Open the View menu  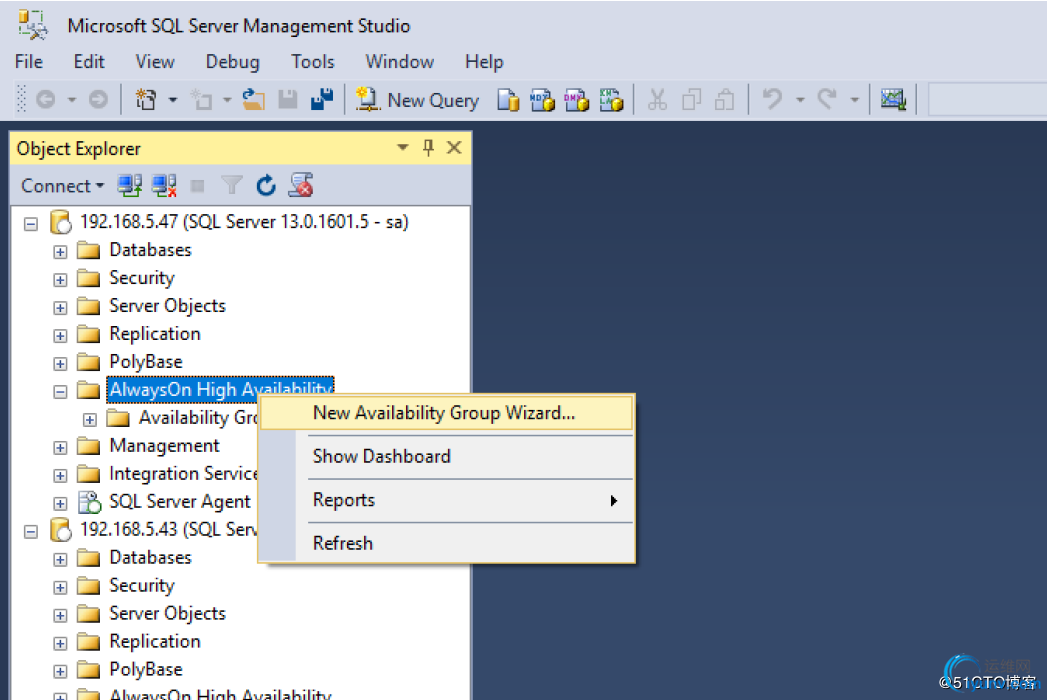click(x=155, y=61)
